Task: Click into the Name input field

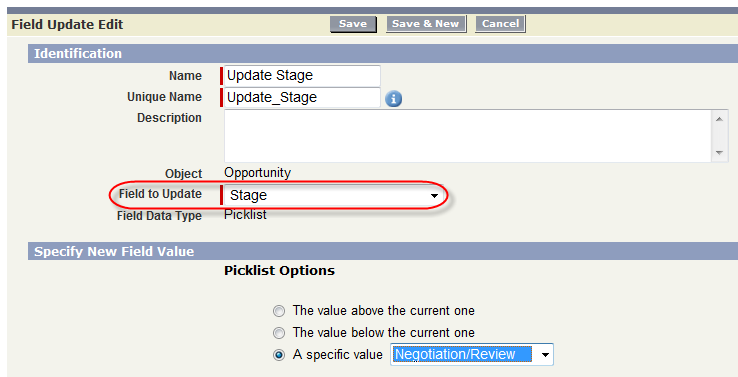Action: tap(302, 75)
